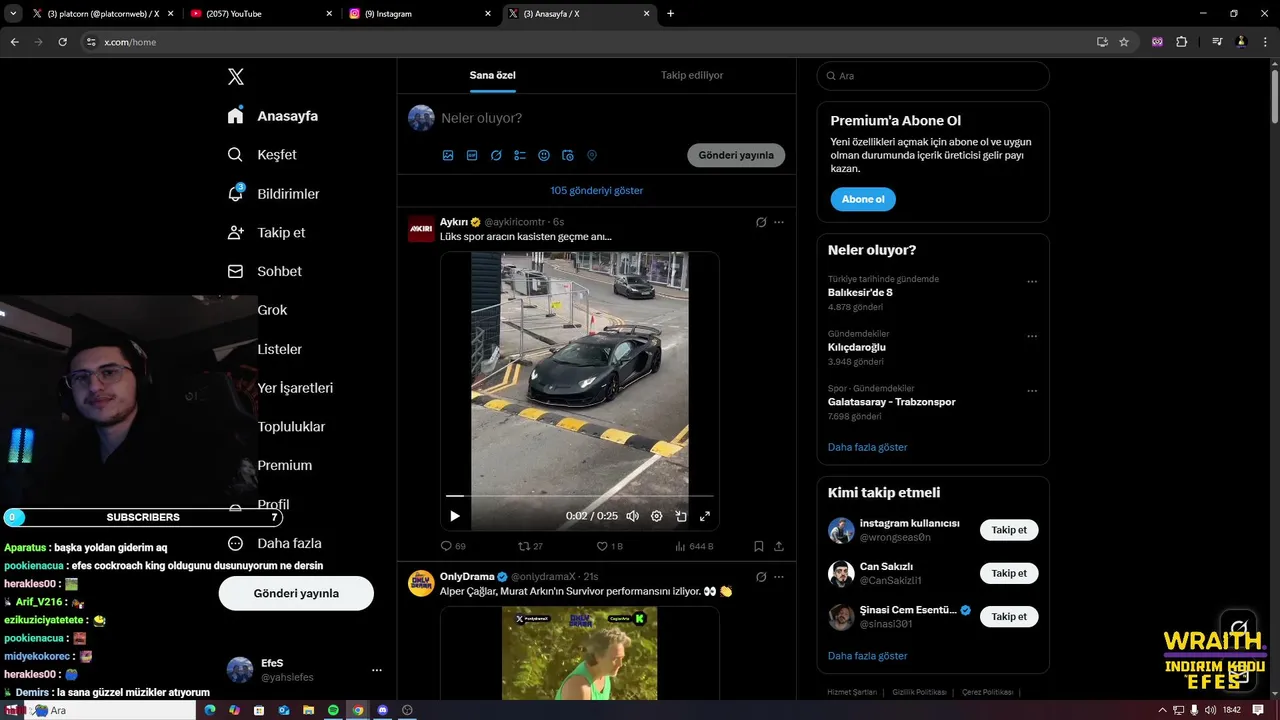Open Bildirimler notifications with badge
The image size is (1280, 720).
(273, 194)
